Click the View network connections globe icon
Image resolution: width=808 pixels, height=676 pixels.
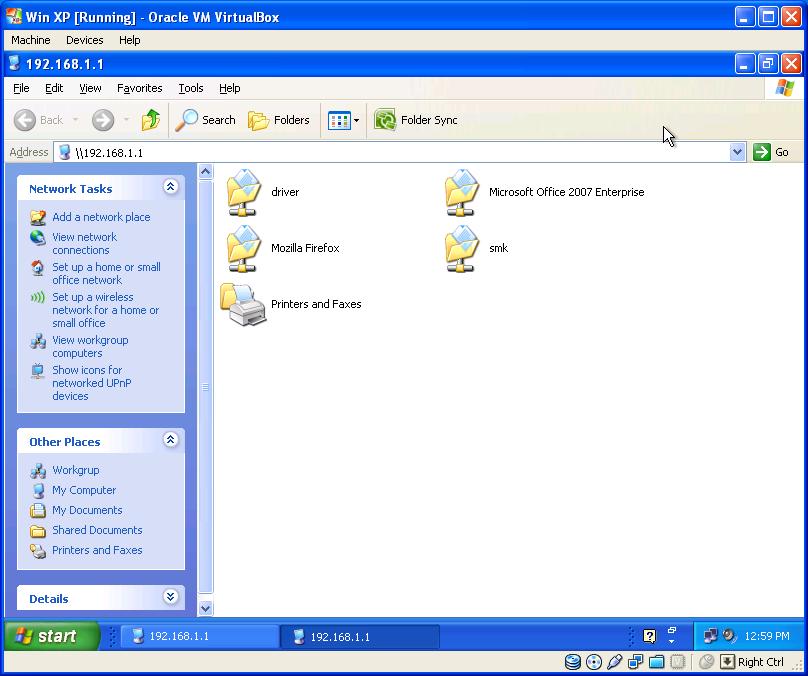click(38, 238)
